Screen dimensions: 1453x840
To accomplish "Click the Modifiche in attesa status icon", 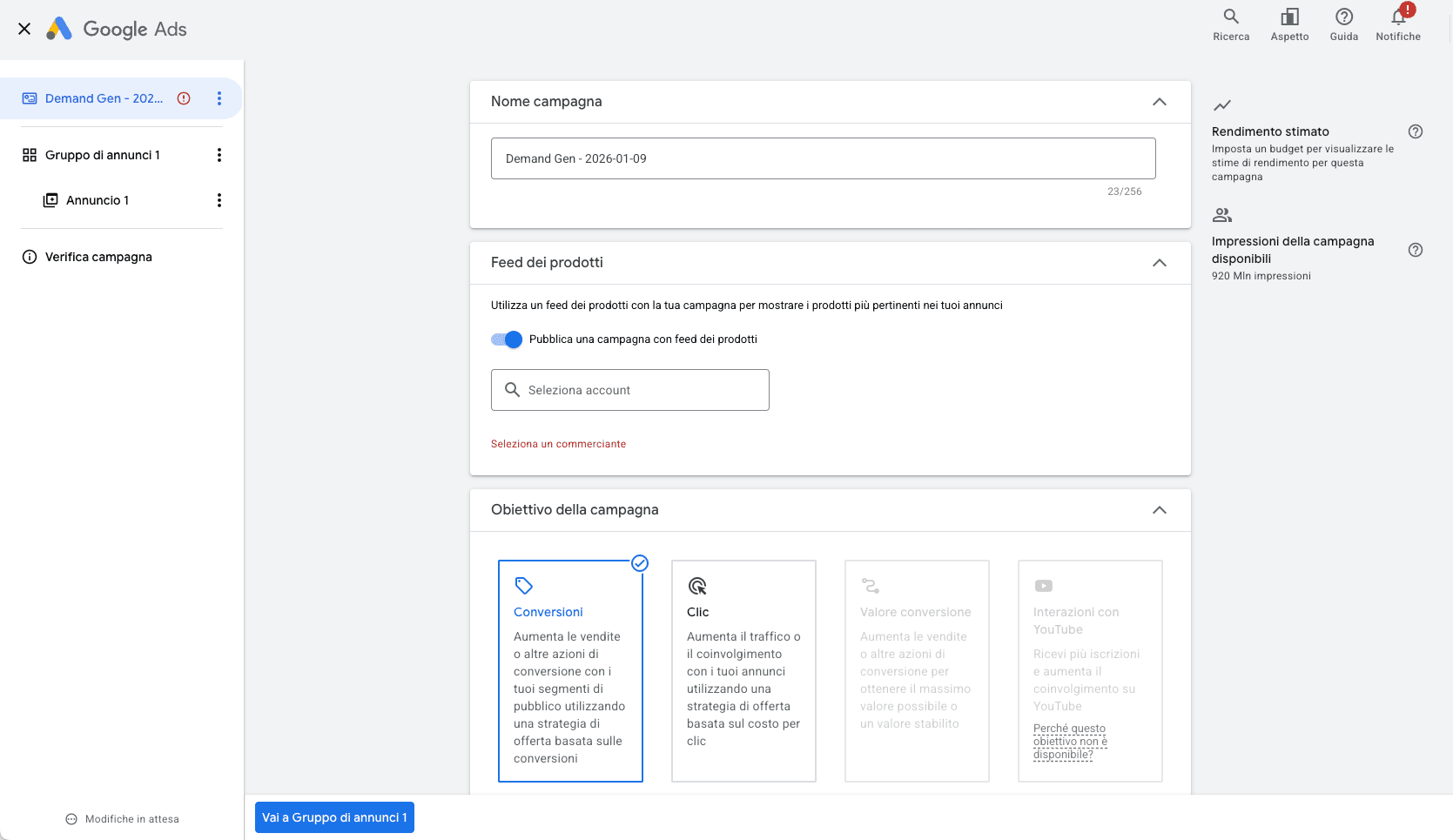I will click(x=71, y=819).
